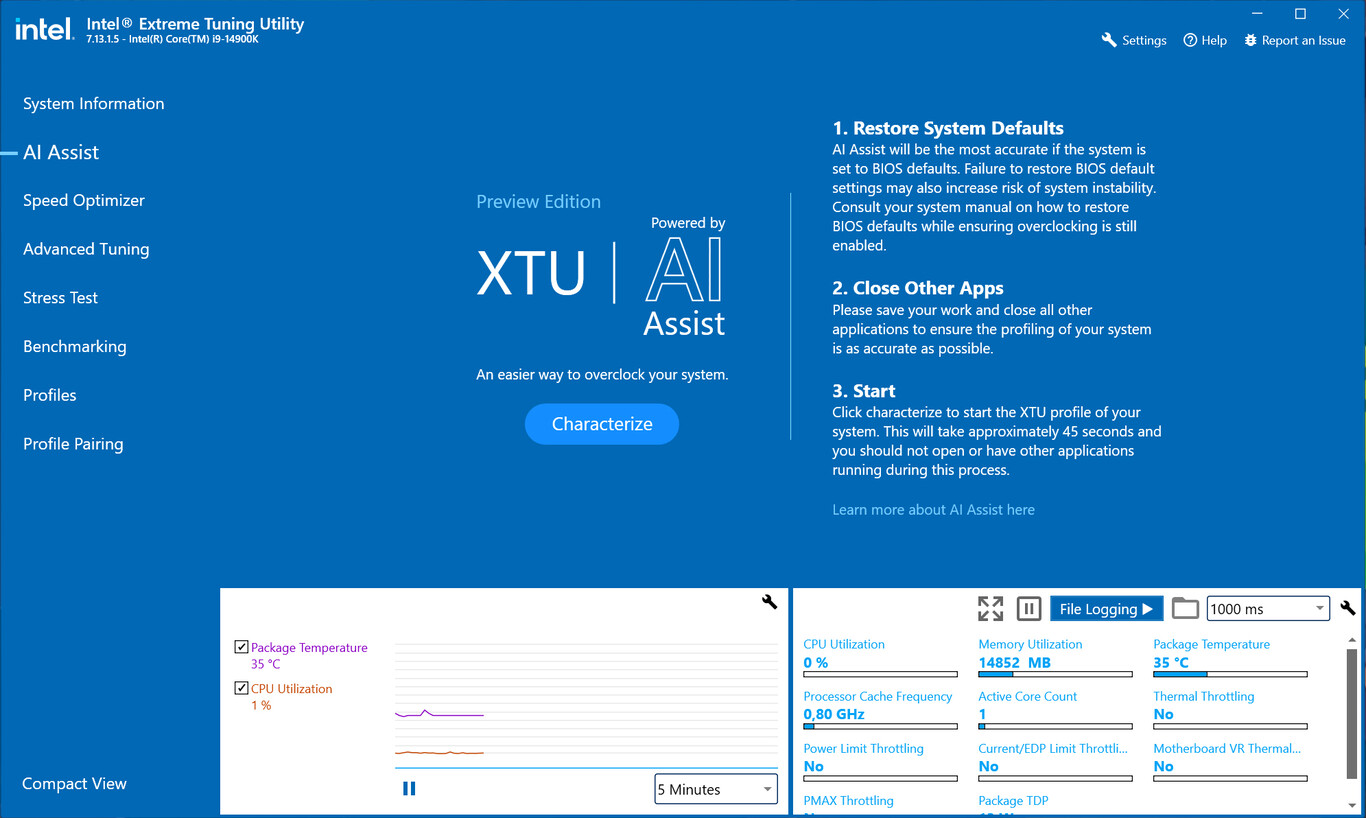The image size is (1366, 818).
Task: Click the Characterize button
Action: click(602, 424)
